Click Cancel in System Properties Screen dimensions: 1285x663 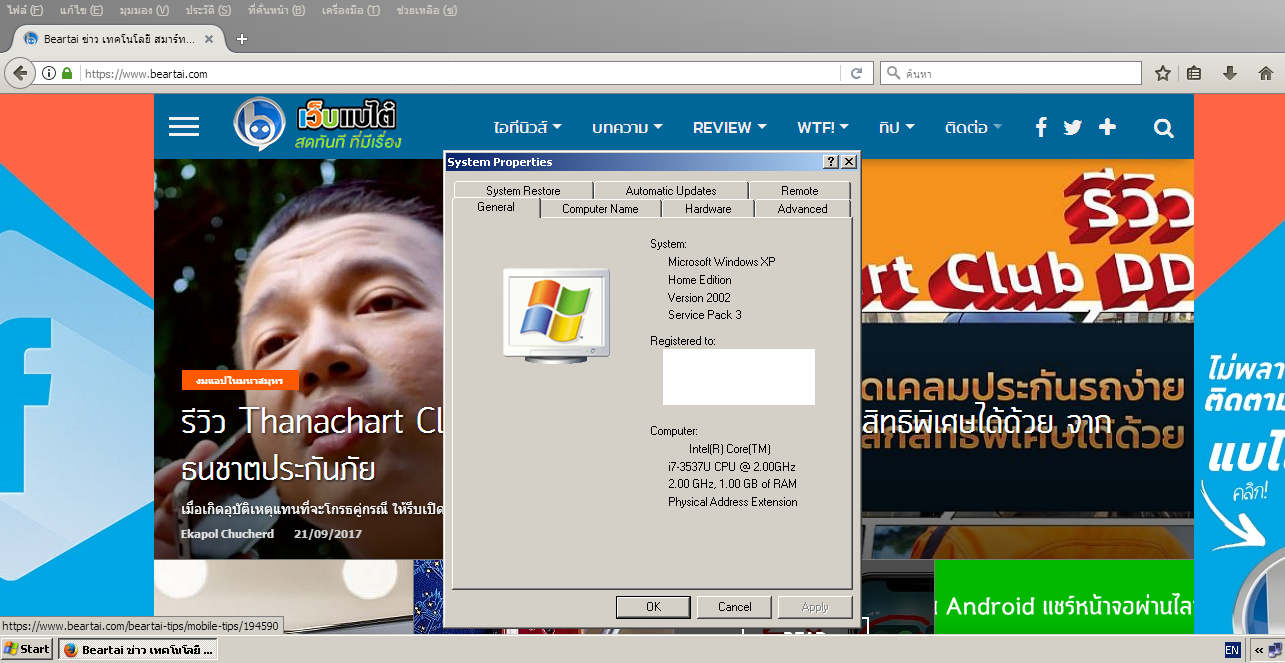pos(734,606)
